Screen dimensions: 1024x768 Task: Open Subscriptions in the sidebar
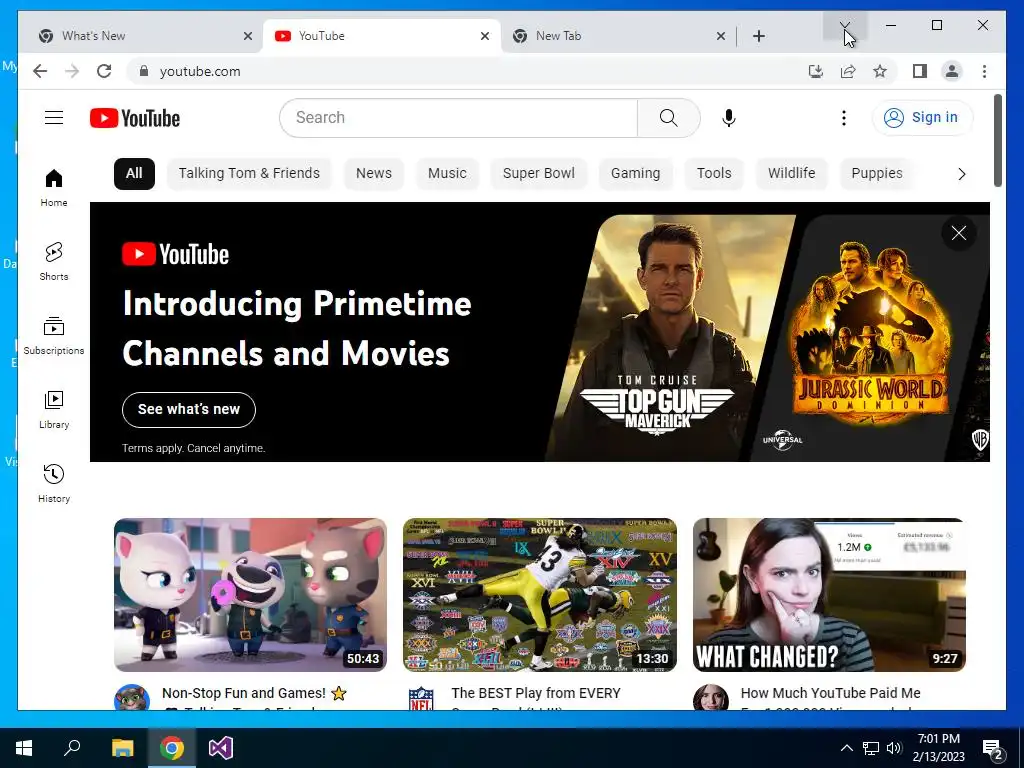pos(54,336)
